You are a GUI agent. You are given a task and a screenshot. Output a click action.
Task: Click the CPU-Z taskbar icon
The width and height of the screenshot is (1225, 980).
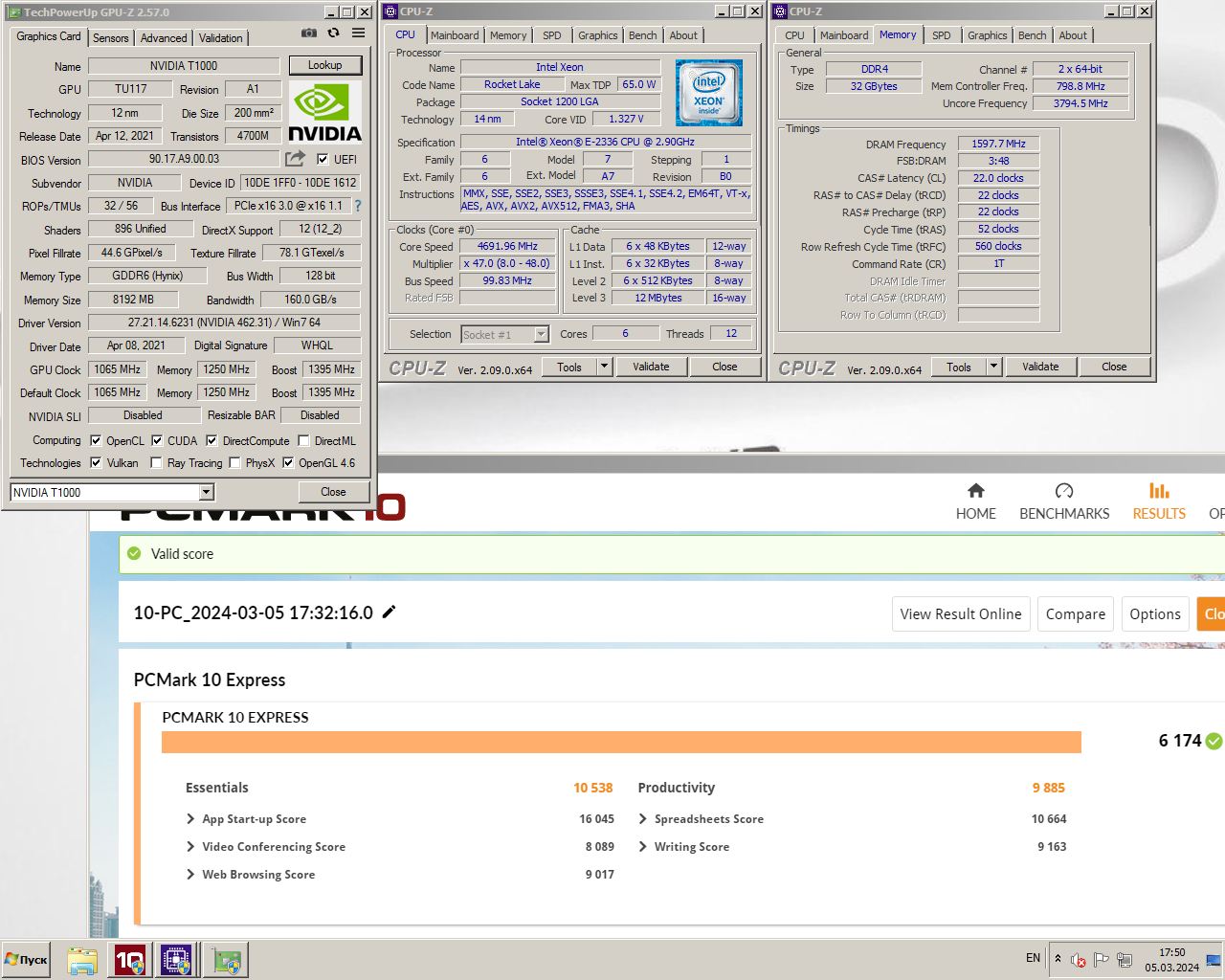click(x=177, y=960)
